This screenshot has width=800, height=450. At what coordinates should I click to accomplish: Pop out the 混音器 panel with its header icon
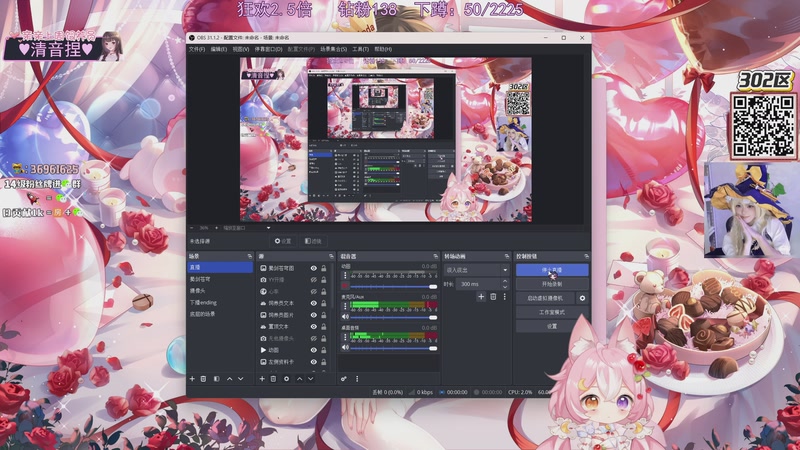(435, 256)
